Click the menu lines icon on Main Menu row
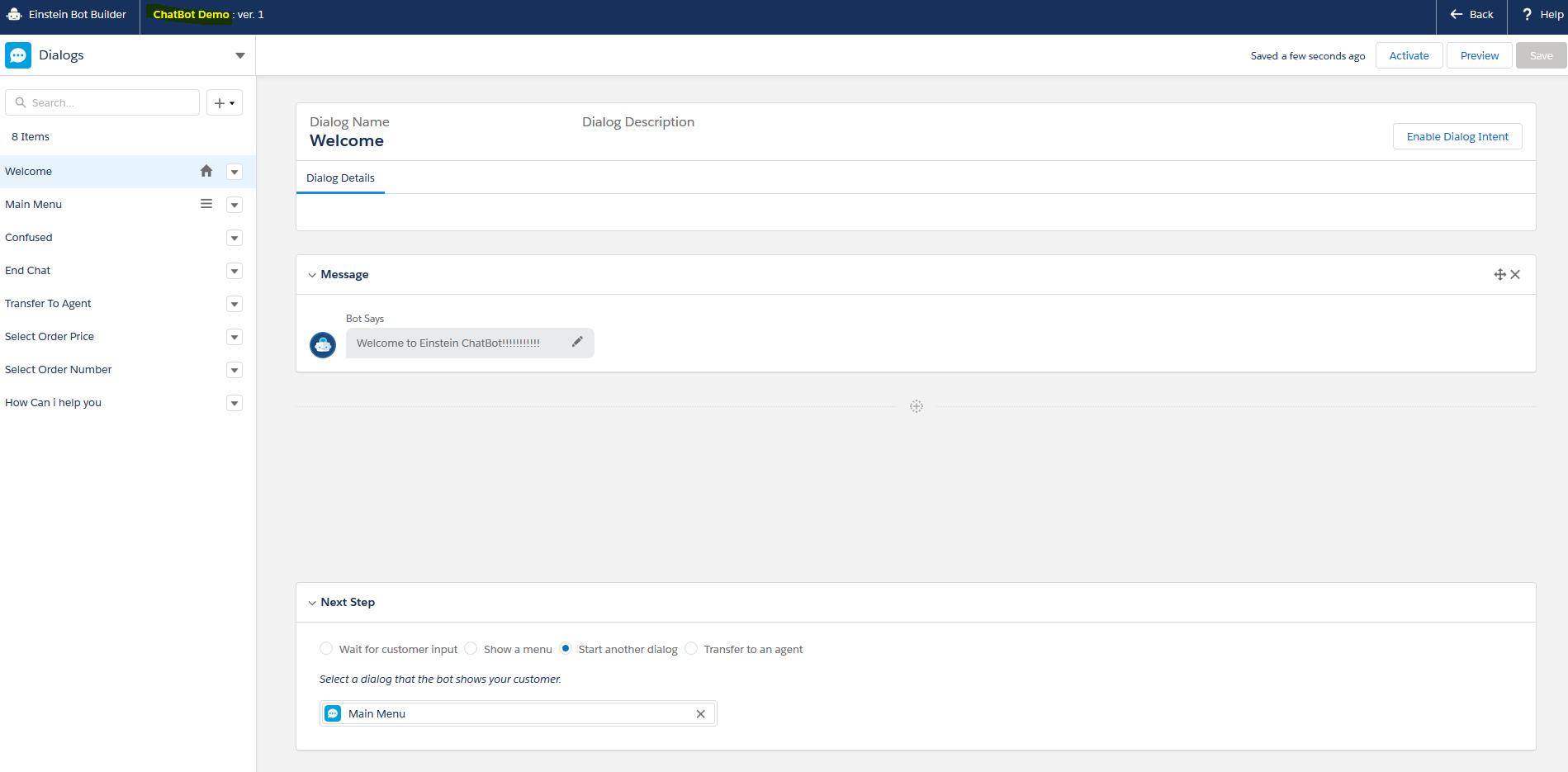Viewport: 1568px width, 772px height. tap(206, 204)
